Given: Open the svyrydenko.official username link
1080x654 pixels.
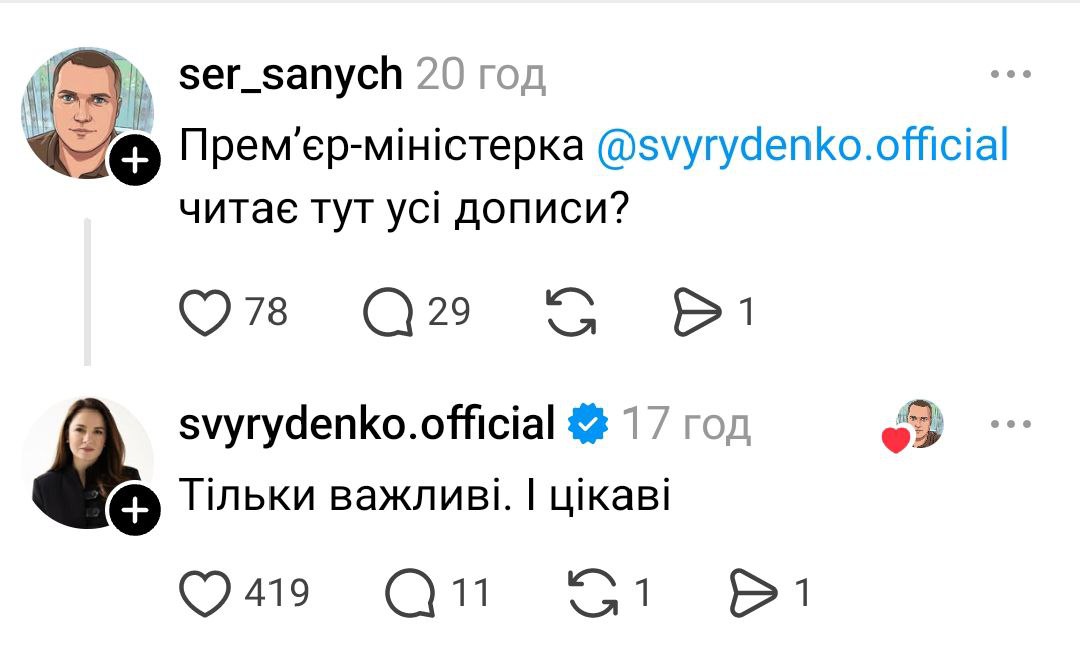Looking at the screenshot, I should coord(366,424).
